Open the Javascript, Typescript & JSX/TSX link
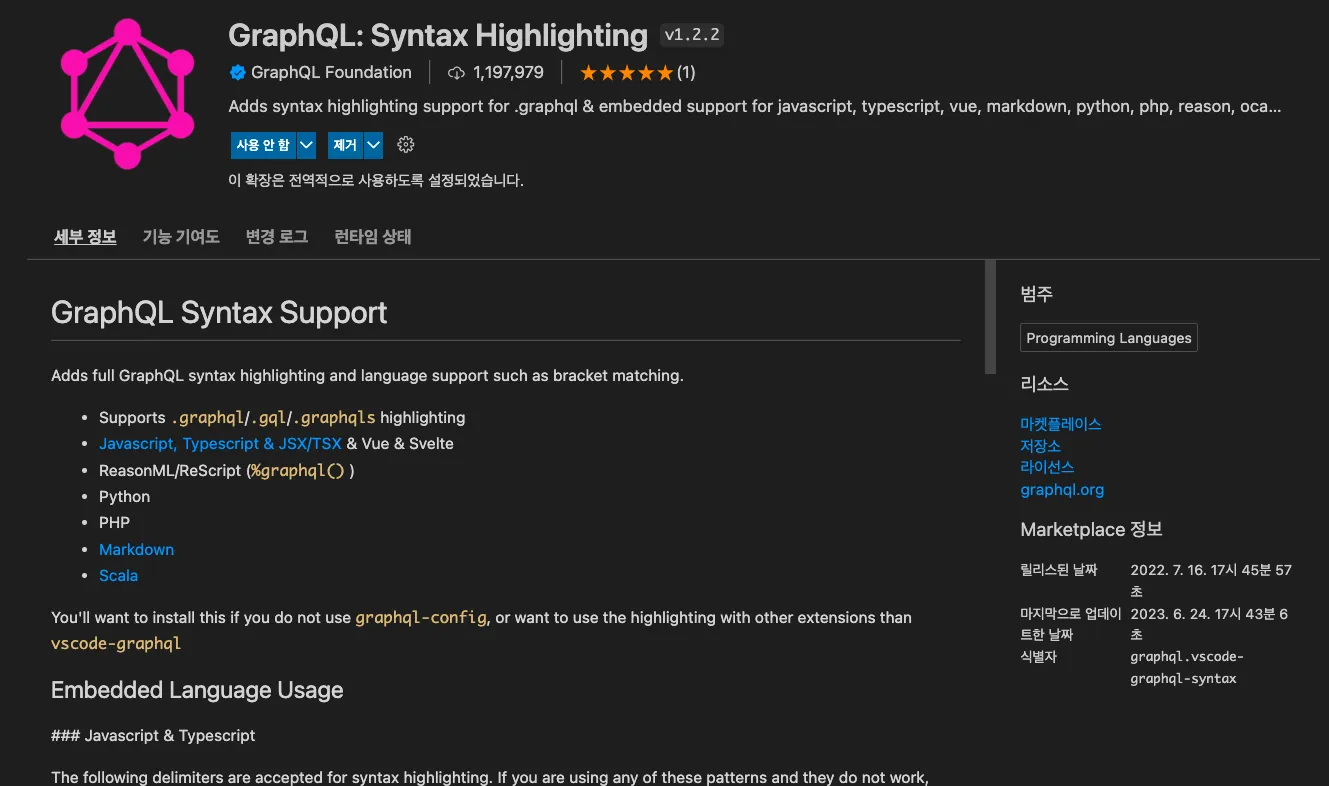Viewport: 1329px width, 786px height. coord(220,443)
